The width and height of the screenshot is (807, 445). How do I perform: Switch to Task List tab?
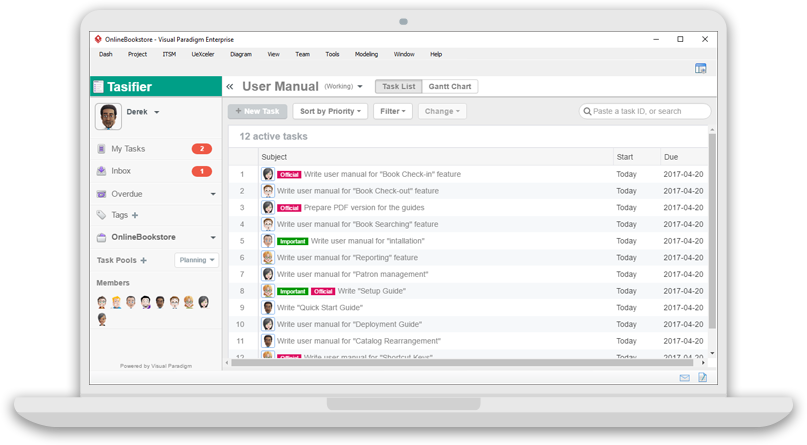399,86
